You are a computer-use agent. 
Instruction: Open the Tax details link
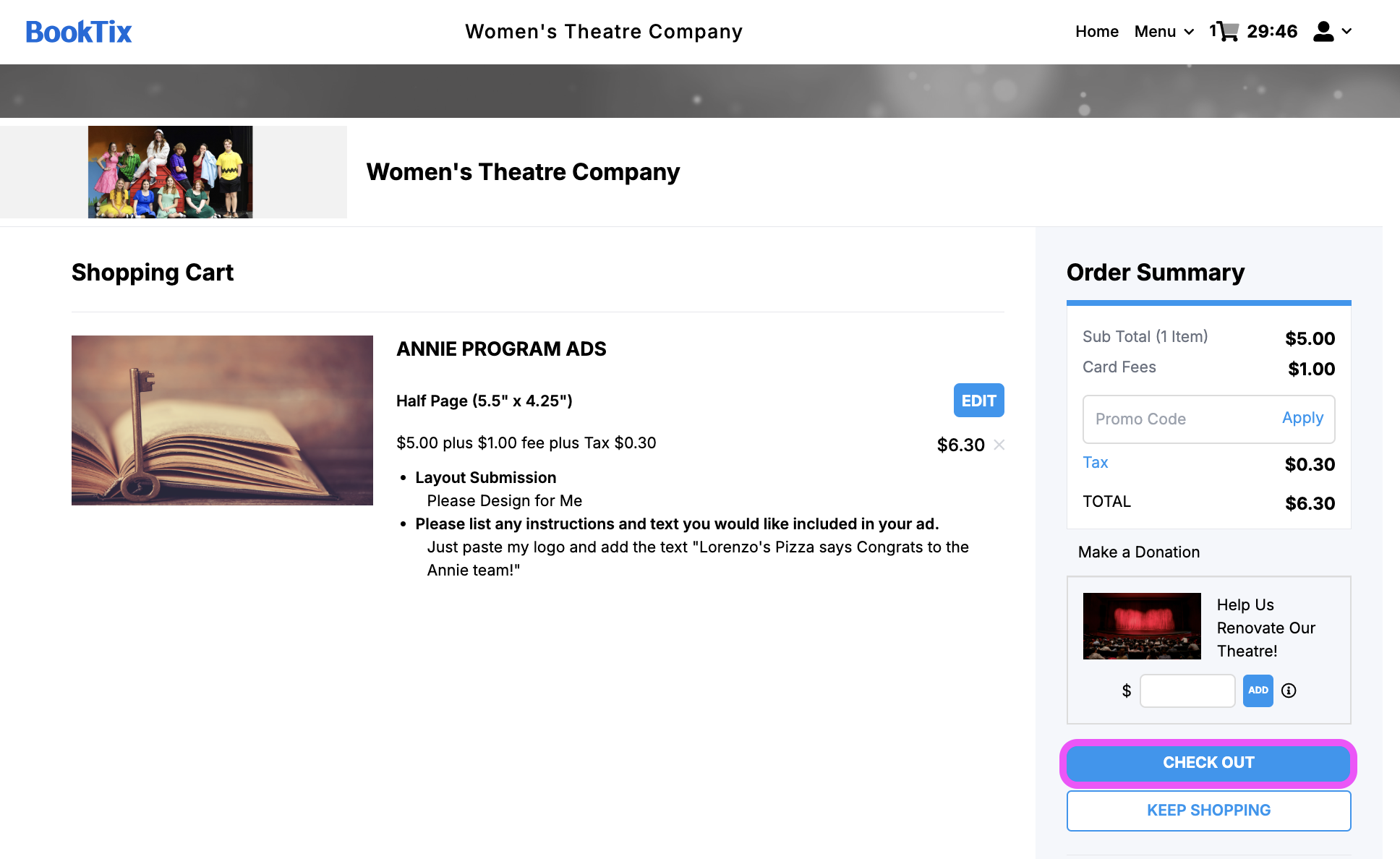pos(1095,463)
